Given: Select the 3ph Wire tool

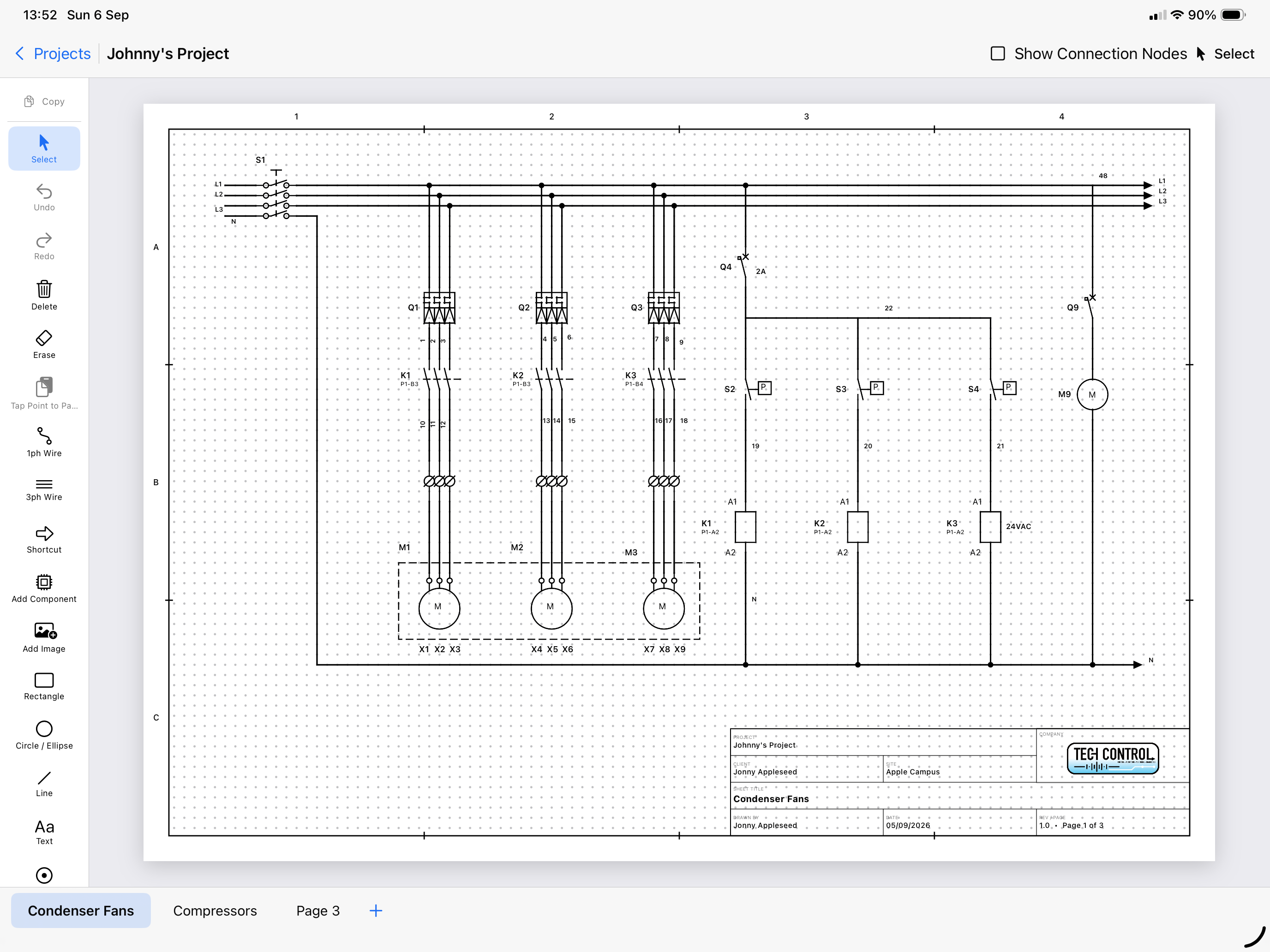Looking at the screenshot, I should [44, 489].
